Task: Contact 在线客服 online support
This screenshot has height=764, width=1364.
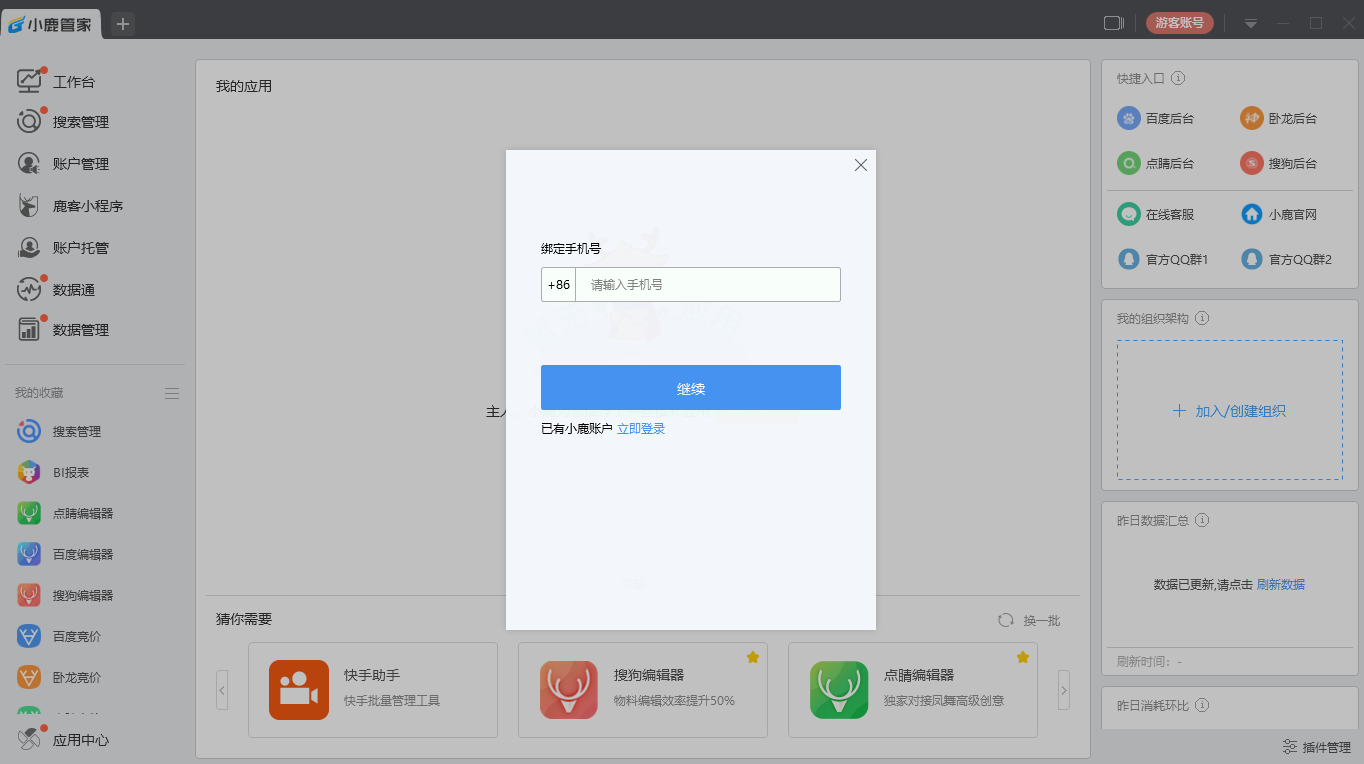Action: tap(1155, 214)
